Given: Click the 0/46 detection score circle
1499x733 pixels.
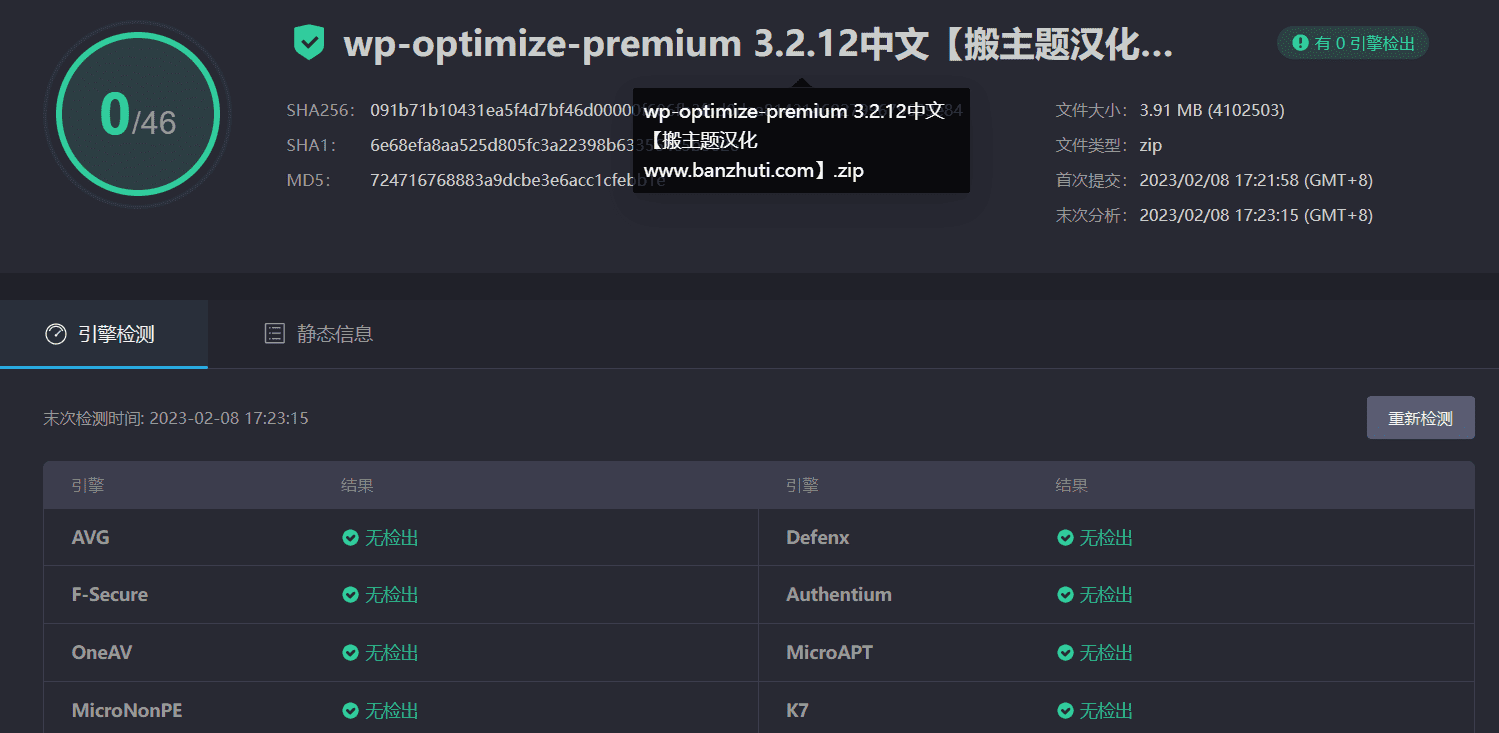Looking at the screenshot, I should click(x=138, y=114).
